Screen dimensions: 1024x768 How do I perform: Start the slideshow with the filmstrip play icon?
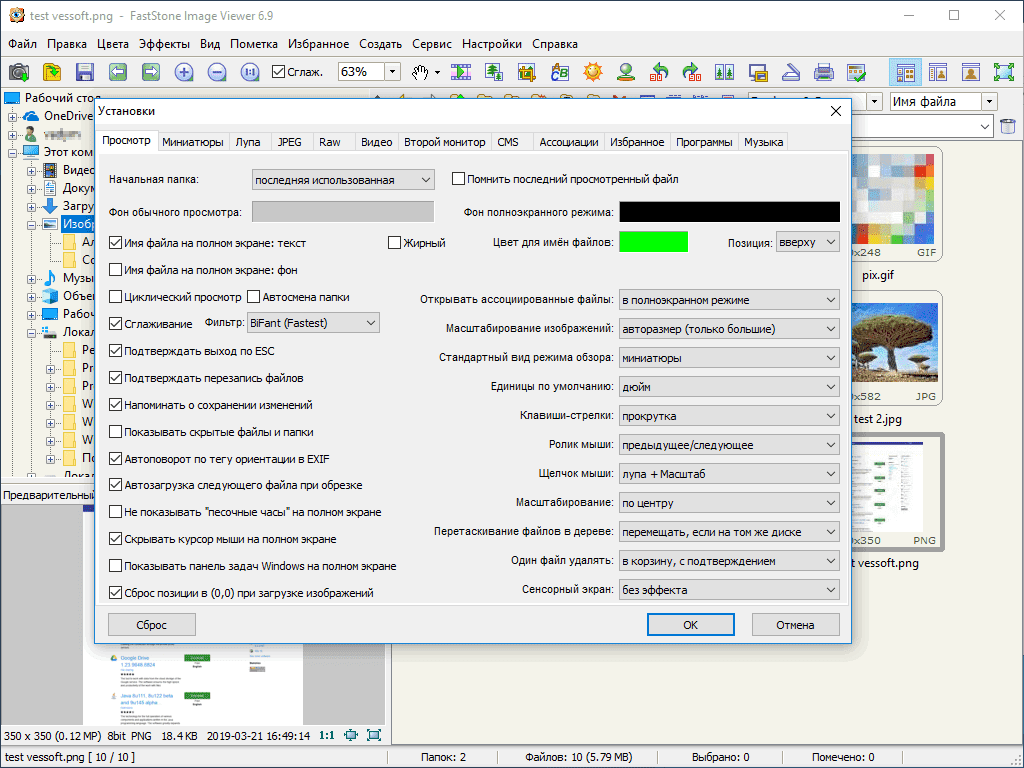(460, 72)
